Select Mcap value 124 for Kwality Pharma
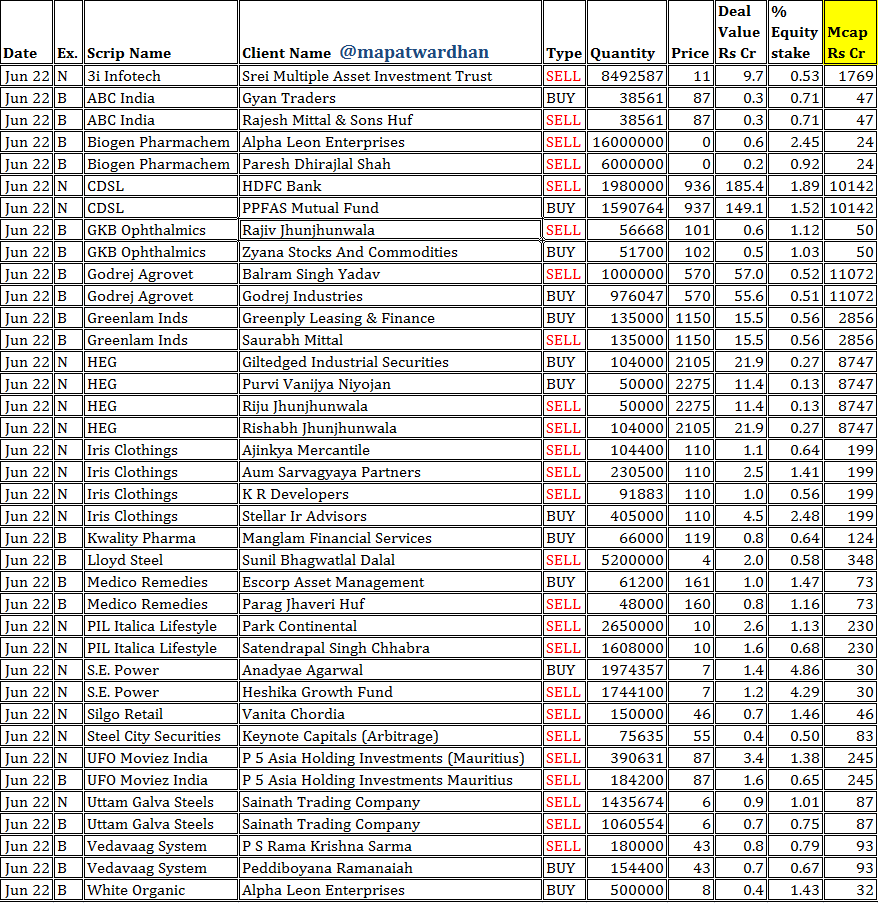This screenshot has height=903, width=878. tap(850, 538)
